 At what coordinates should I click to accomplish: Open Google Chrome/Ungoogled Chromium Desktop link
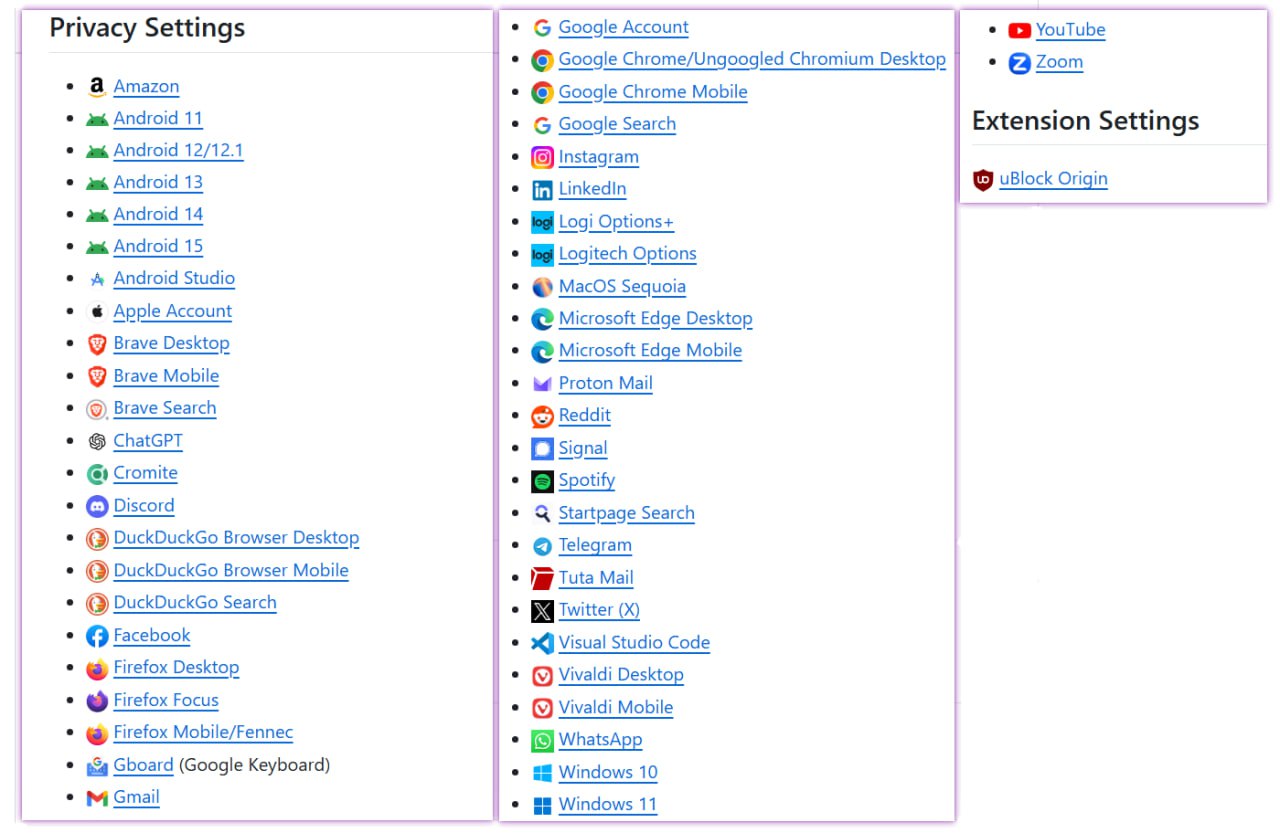pos(752,59)
